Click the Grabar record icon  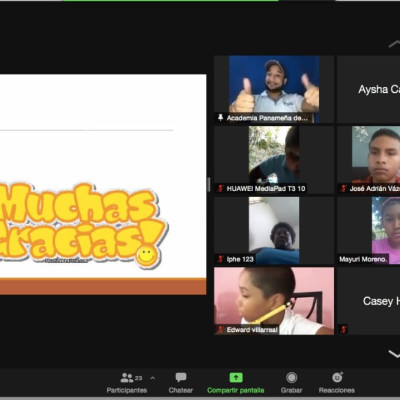click(x=292, y=378)
